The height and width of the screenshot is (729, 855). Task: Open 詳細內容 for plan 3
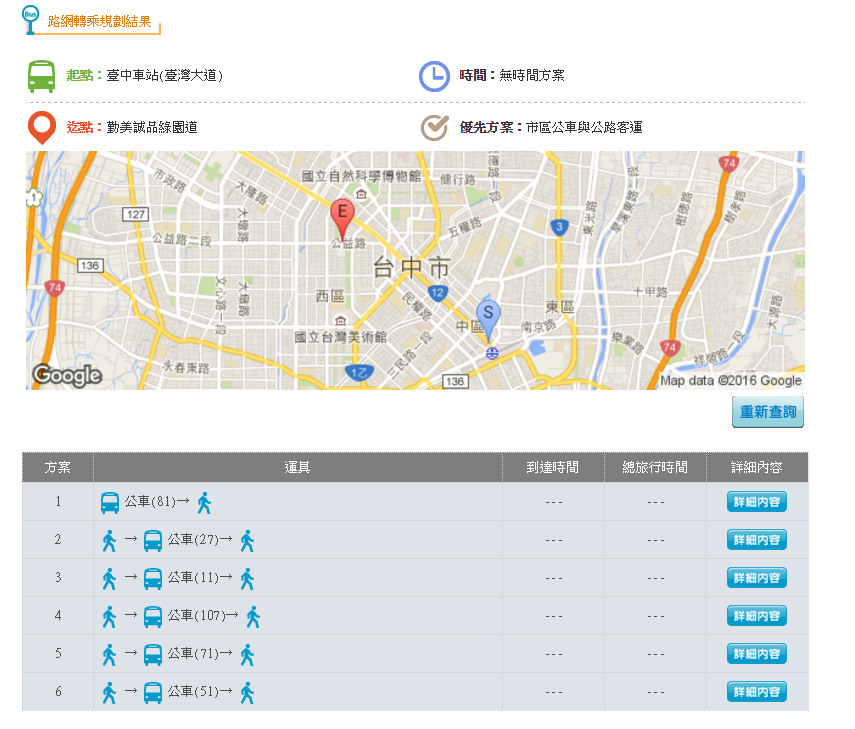click(756, 578)
